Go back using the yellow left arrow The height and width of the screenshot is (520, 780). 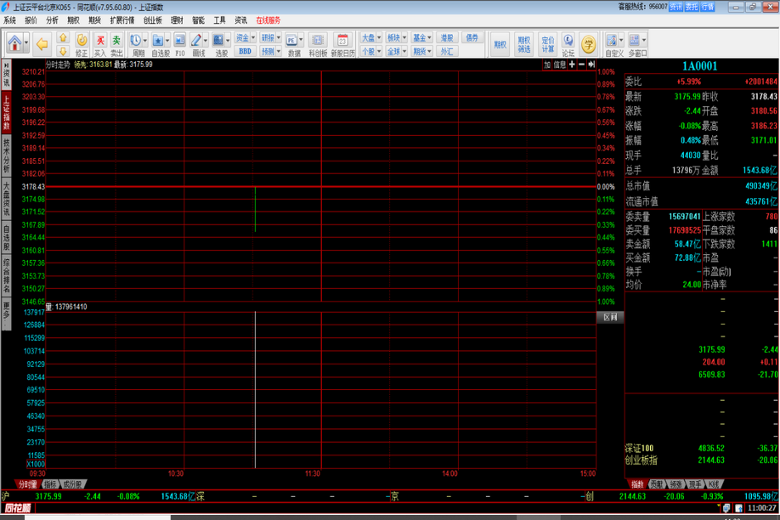(x=42, y=44)
